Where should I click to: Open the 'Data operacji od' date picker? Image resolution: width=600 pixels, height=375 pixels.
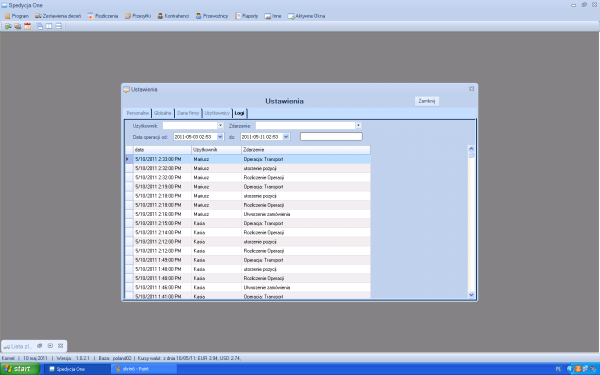tap(220, 137)
